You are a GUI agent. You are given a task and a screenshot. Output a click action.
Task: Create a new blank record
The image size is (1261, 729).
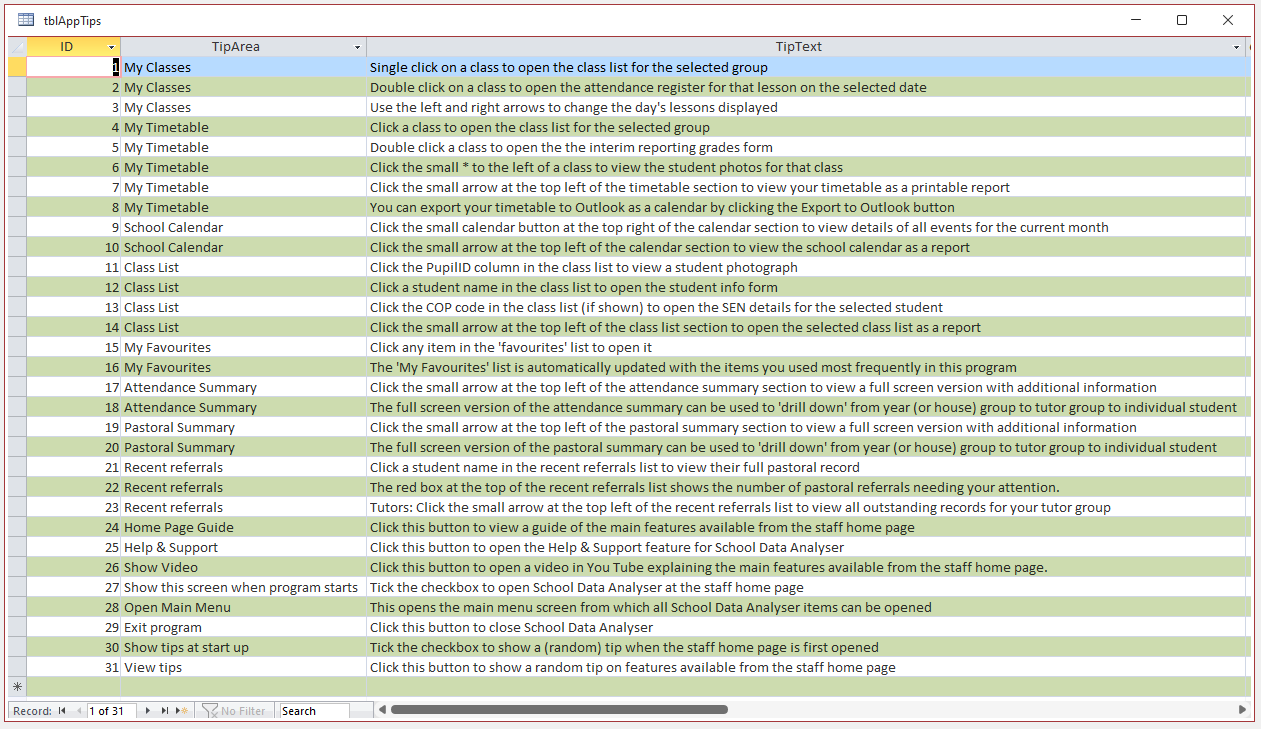(x=182, y=711)
